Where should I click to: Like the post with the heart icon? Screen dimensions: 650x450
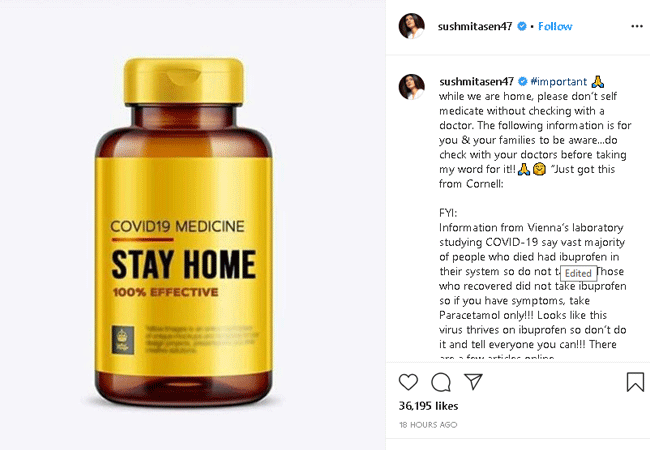(x=408, y=382)
